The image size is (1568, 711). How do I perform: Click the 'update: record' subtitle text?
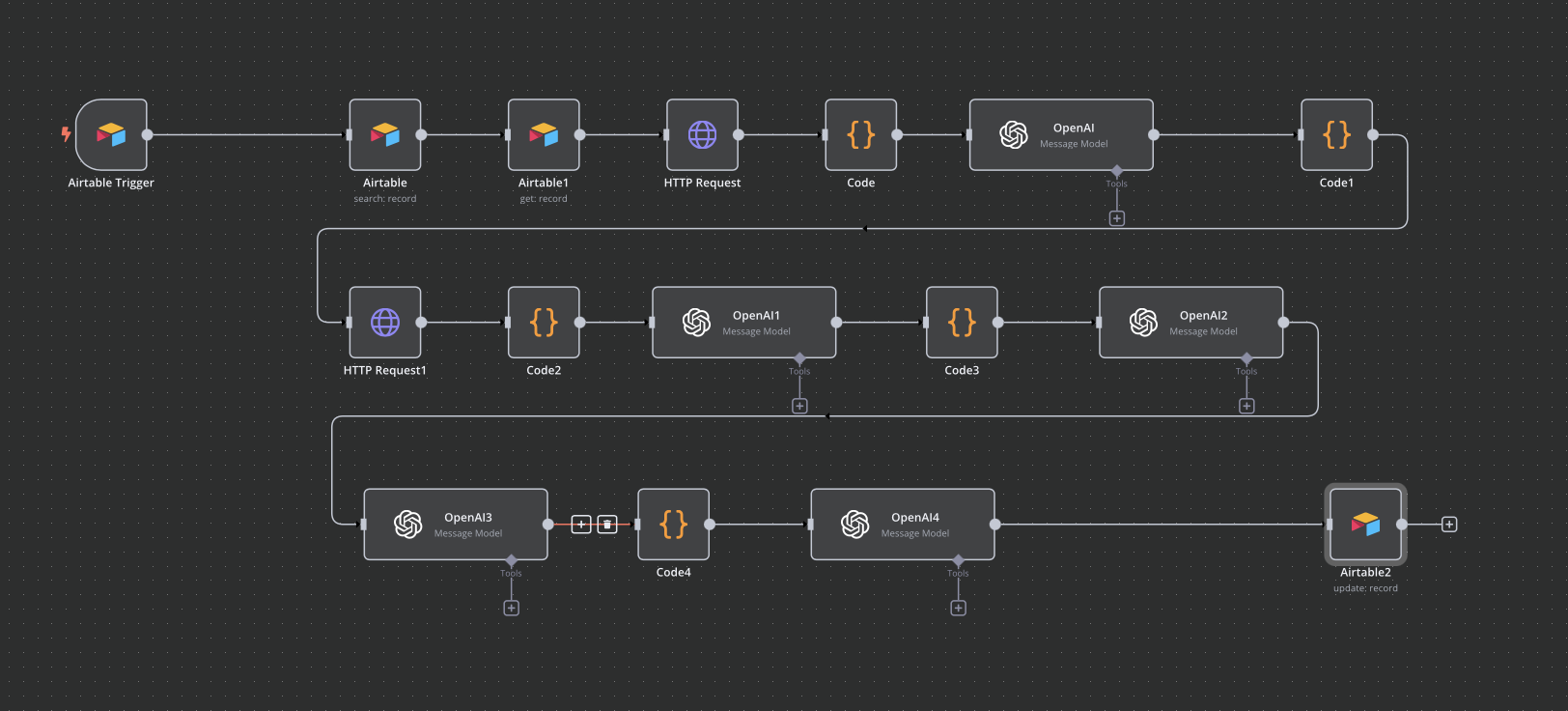click(1365, 588)
